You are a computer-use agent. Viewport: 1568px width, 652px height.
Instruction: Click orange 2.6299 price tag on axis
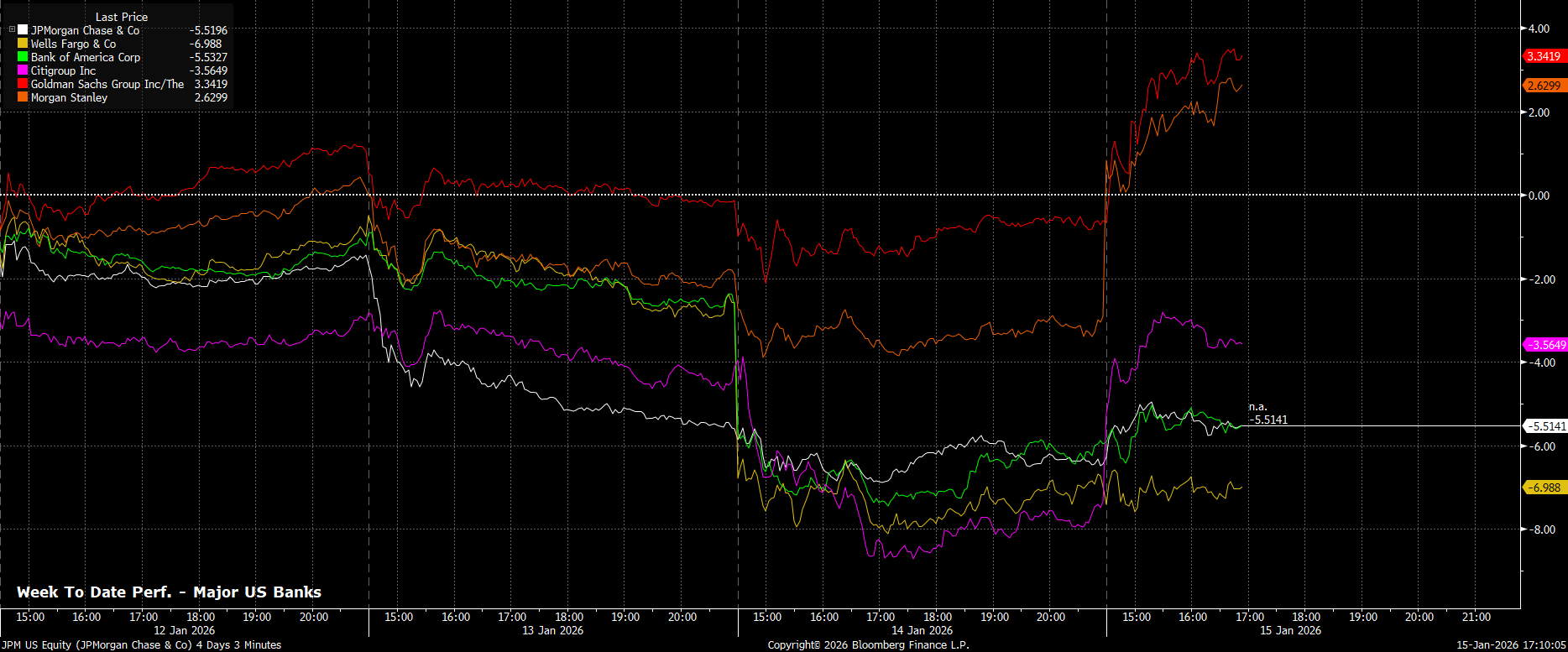pos(1543,86)
